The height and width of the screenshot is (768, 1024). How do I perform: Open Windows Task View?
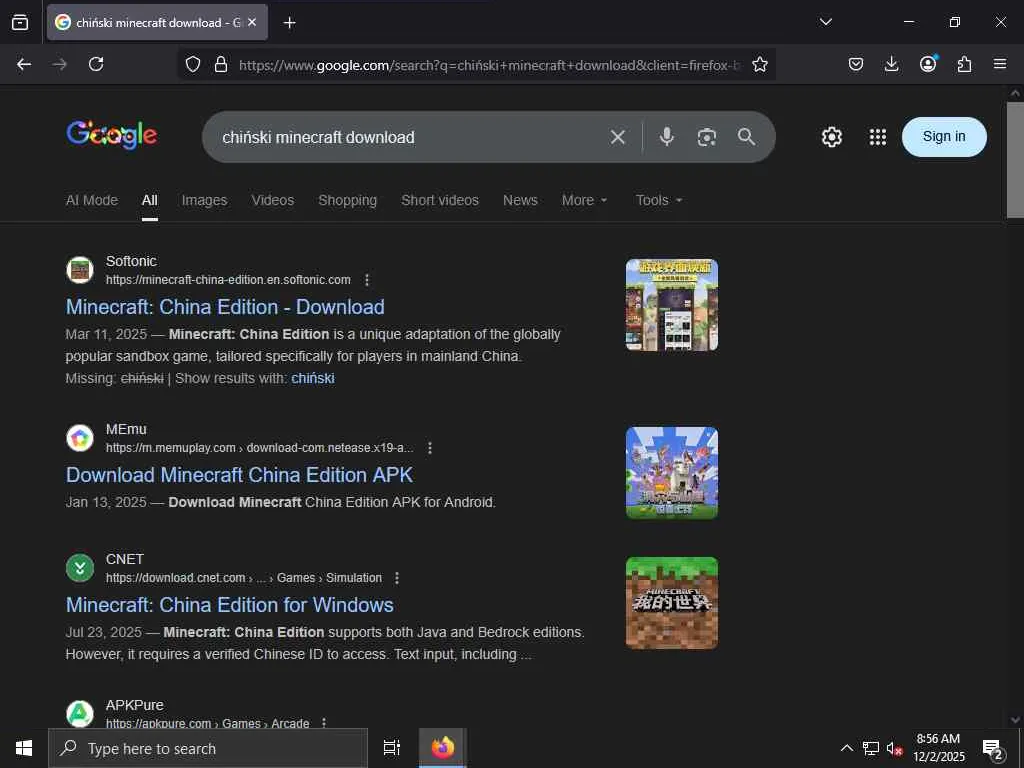coord(392,748)
